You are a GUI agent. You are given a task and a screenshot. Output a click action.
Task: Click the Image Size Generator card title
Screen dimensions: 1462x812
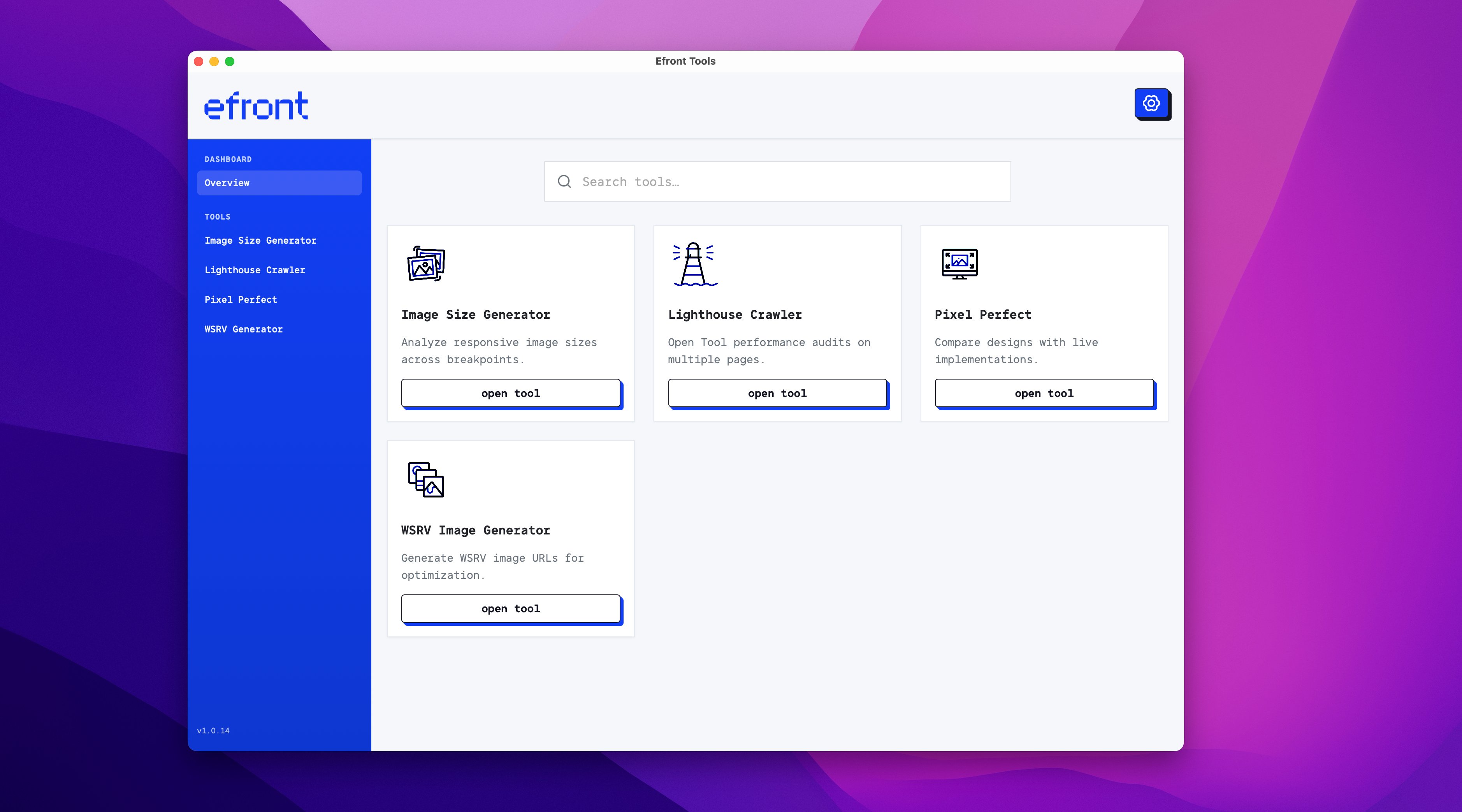(476, 315)
